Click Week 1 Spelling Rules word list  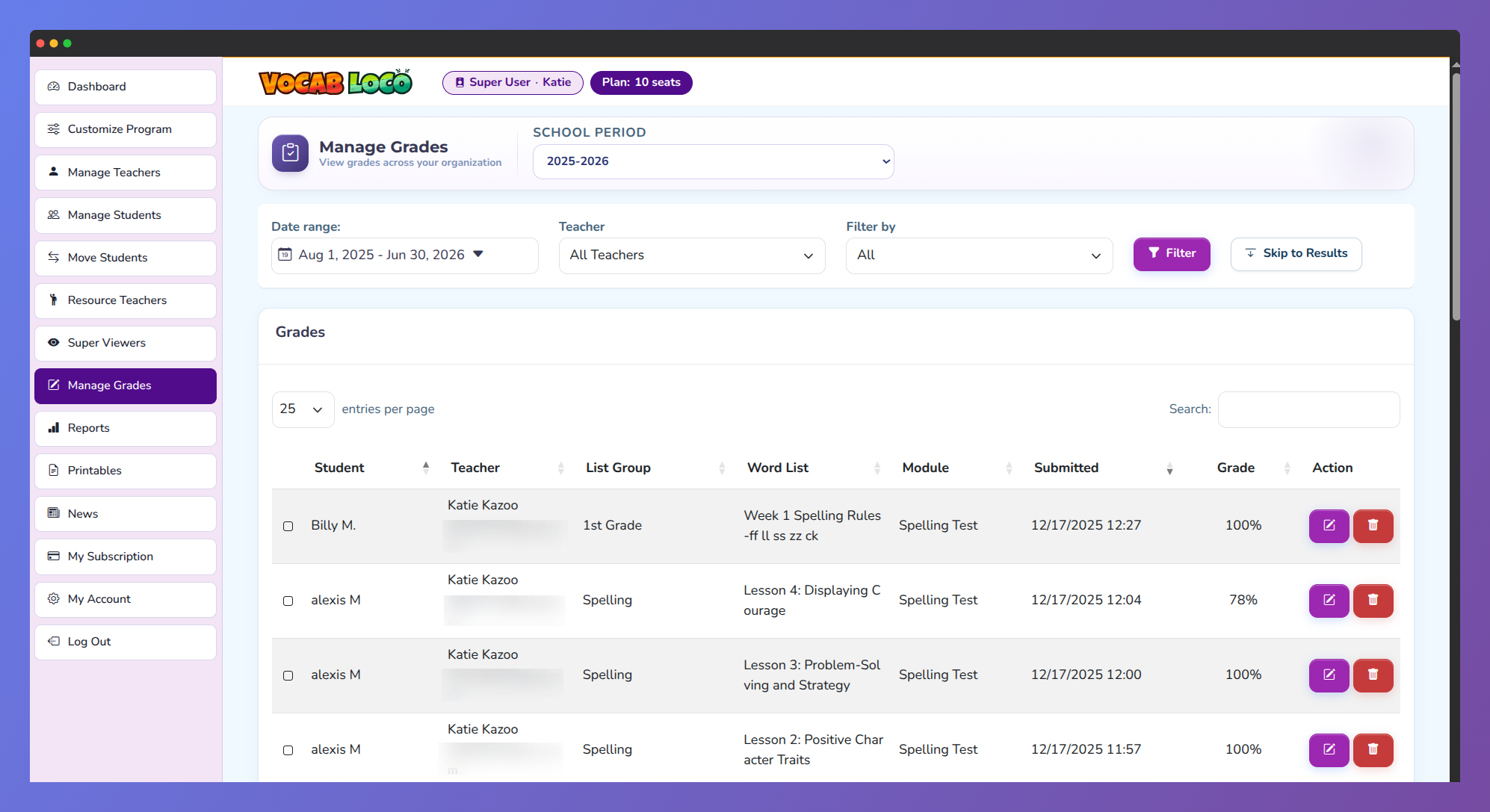[x=812, y=525]
